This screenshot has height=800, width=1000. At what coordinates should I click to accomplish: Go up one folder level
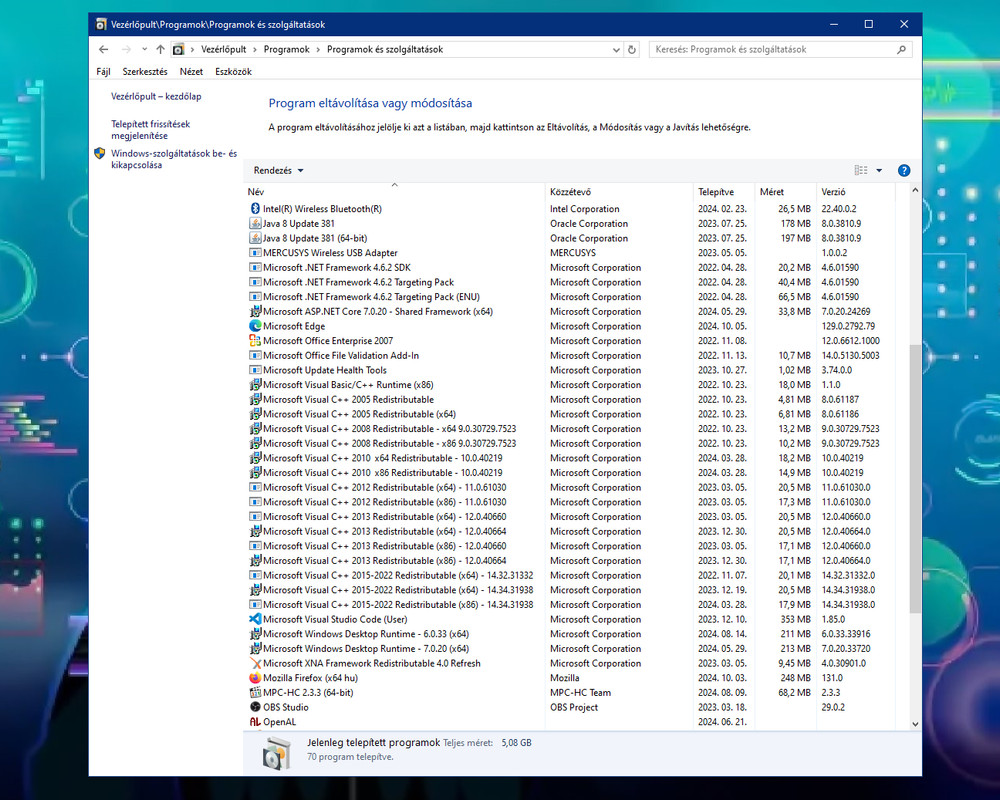(x=160, y=49)
